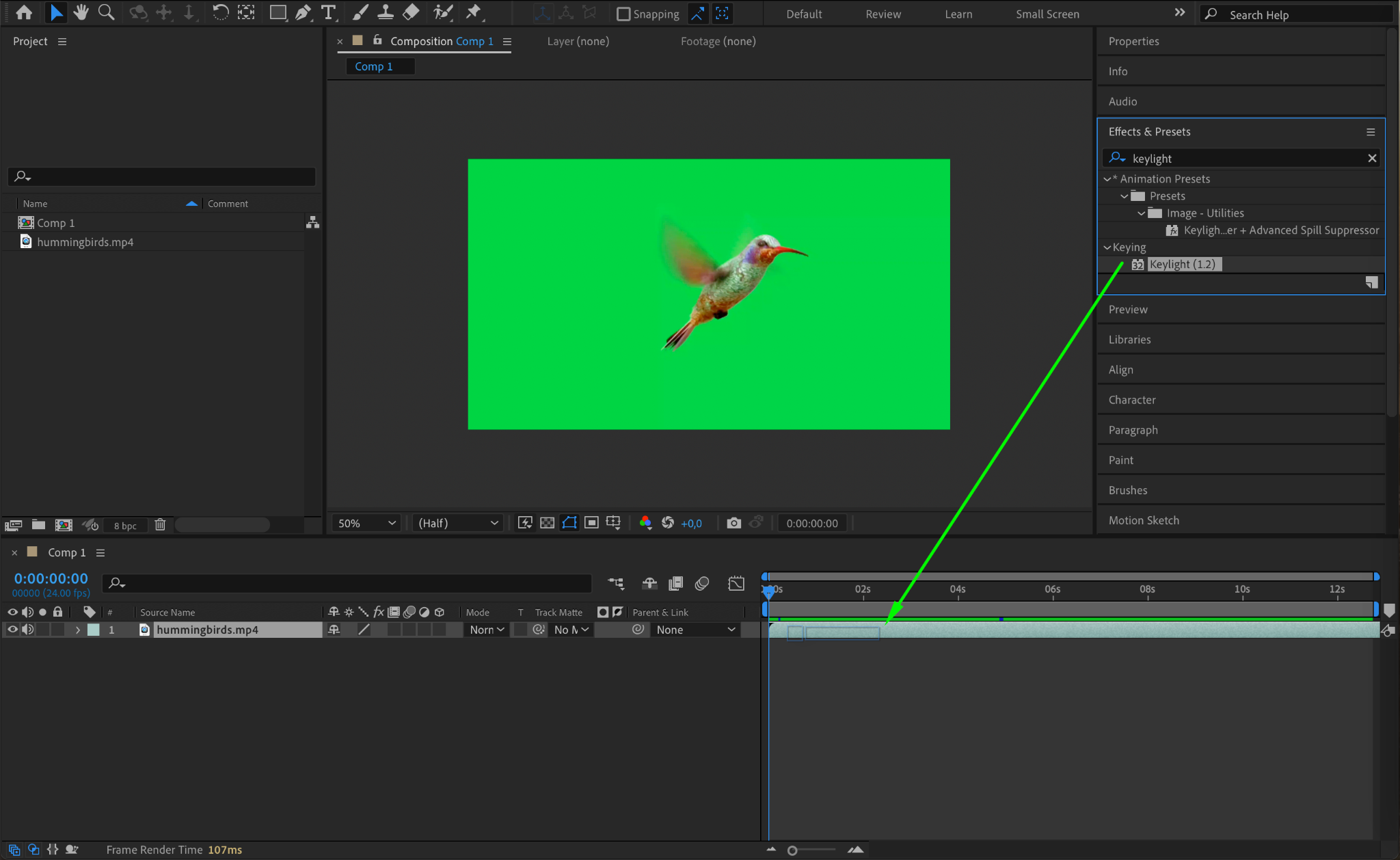Image resolution: width=1400 pixels, height=860 pixels.
Task: Hide the hummingbirds.mp4 layer video
Action: (12, 630)
